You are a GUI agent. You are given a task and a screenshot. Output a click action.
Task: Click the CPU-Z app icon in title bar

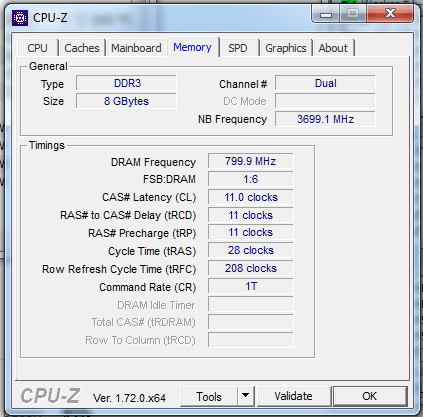pyautogui.click(x=20, y=18)
